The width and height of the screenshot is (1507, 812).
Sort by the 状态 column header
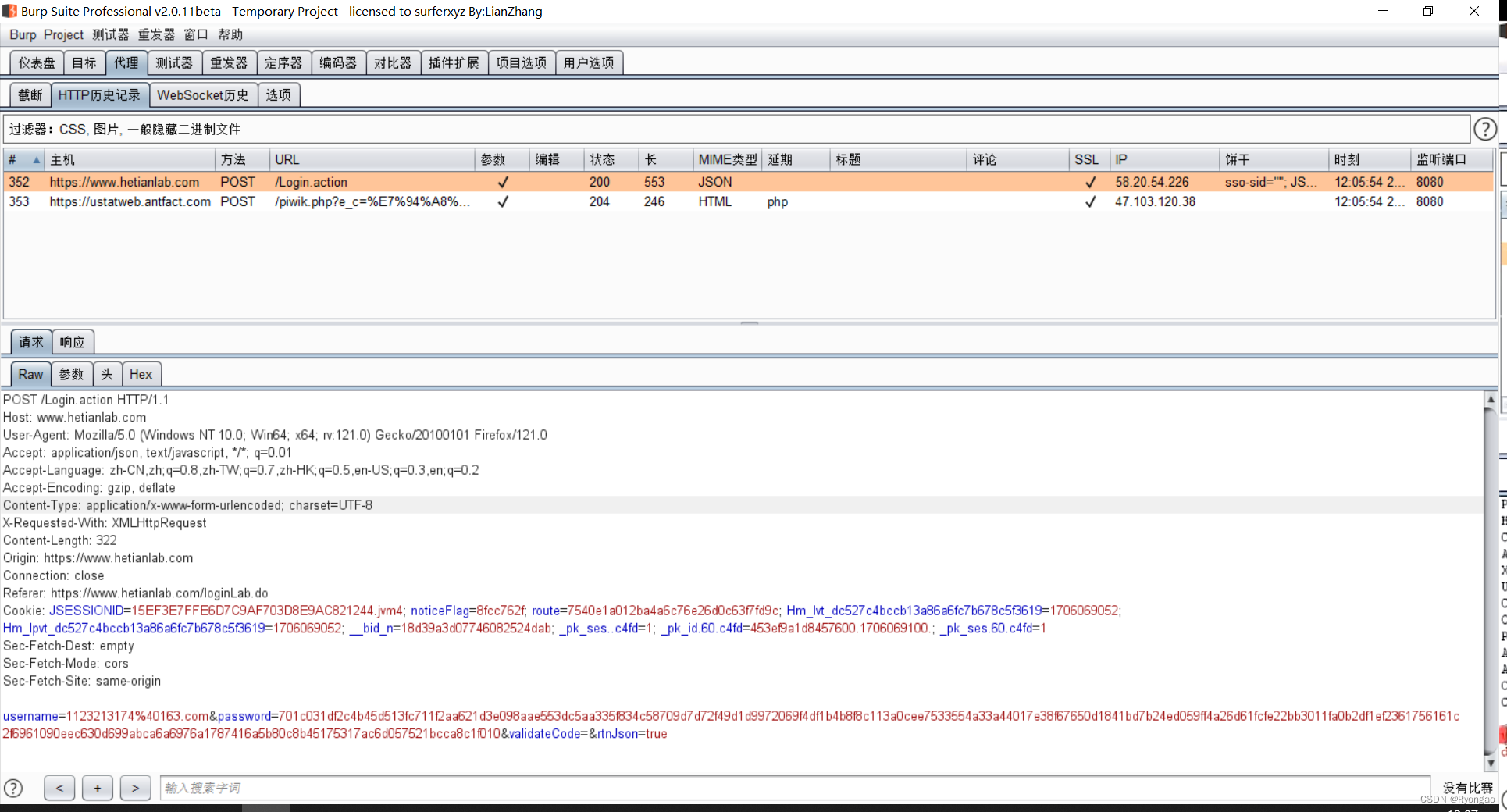pos(611,159)
